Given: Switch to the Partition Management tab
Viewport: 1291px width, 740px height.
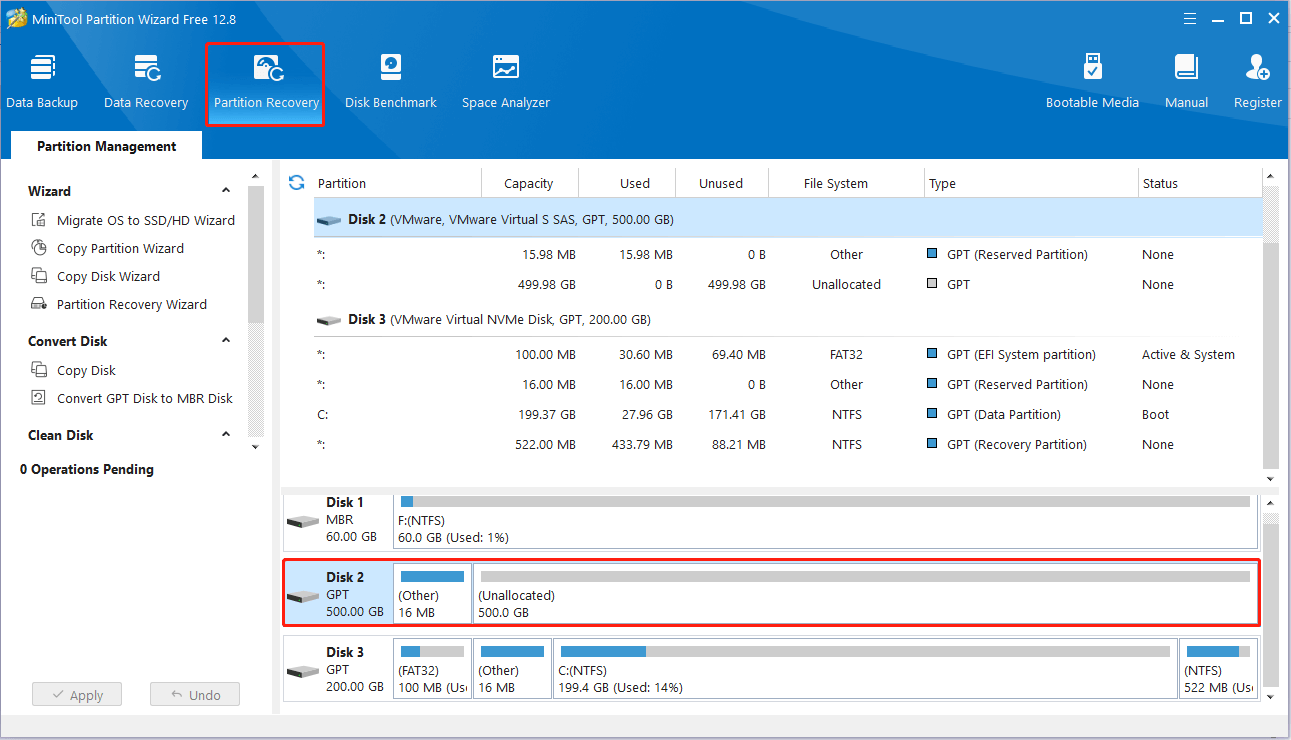Looking at the screenshot, I should pyautogui.click(x=104, y=146).
